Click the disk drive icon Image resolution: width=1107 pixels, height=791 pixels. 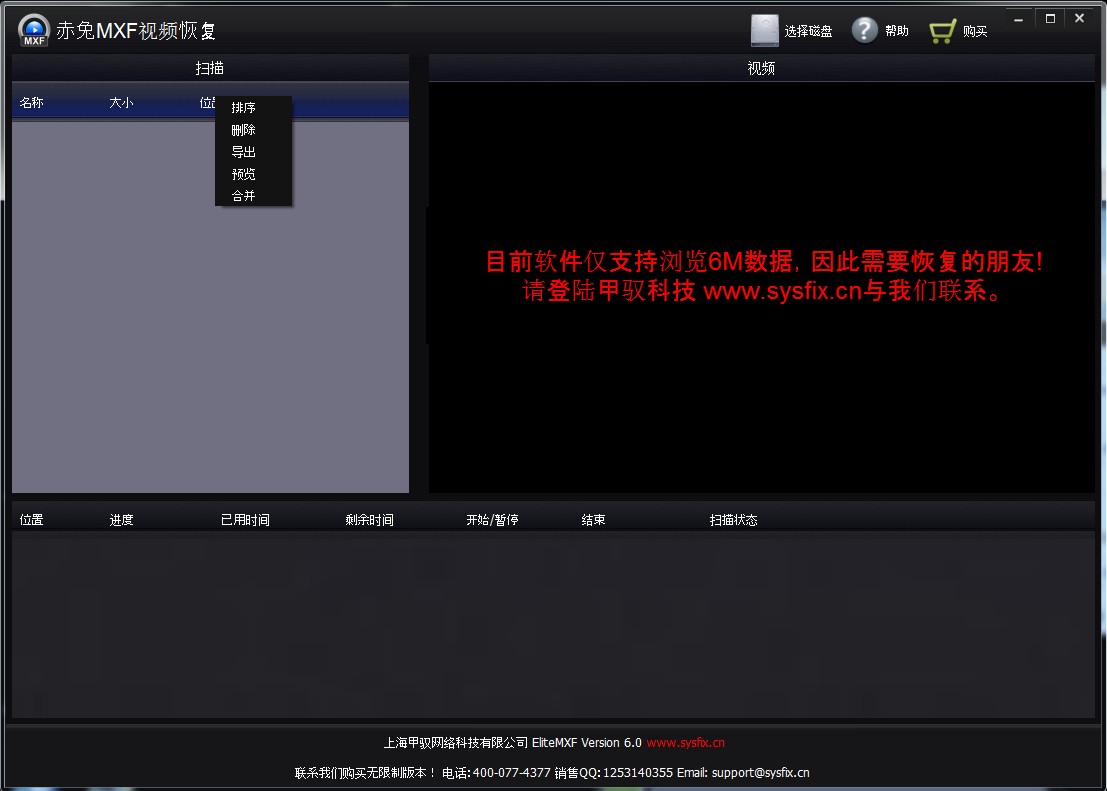point(765,30)
